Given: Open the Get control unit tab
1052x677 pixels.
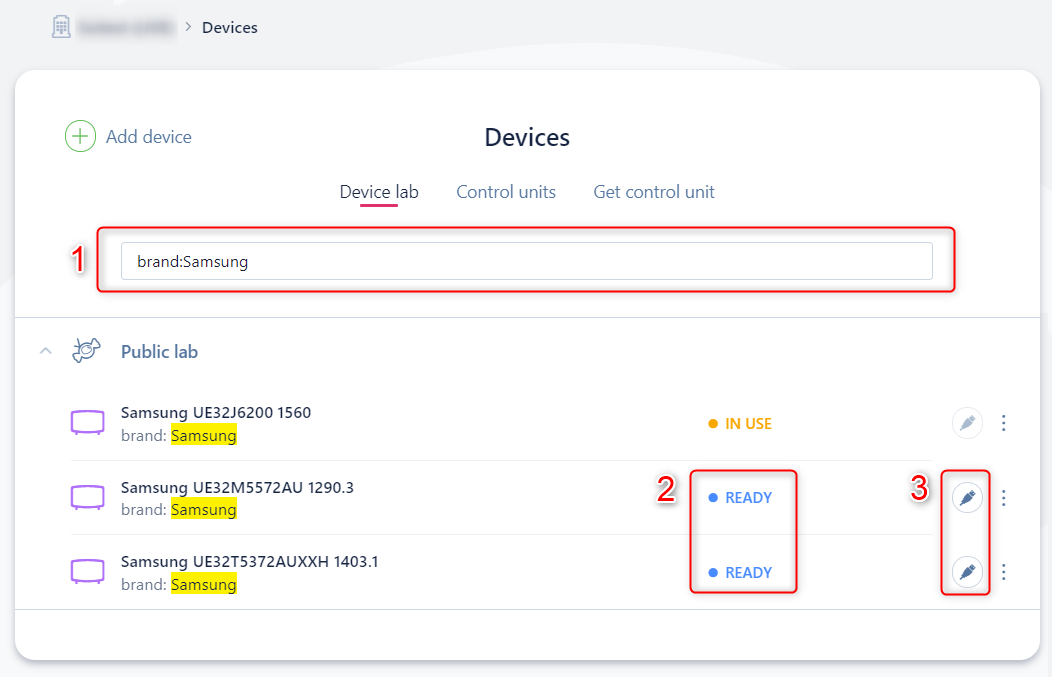Looking at the screenshot, I should 654,192.
